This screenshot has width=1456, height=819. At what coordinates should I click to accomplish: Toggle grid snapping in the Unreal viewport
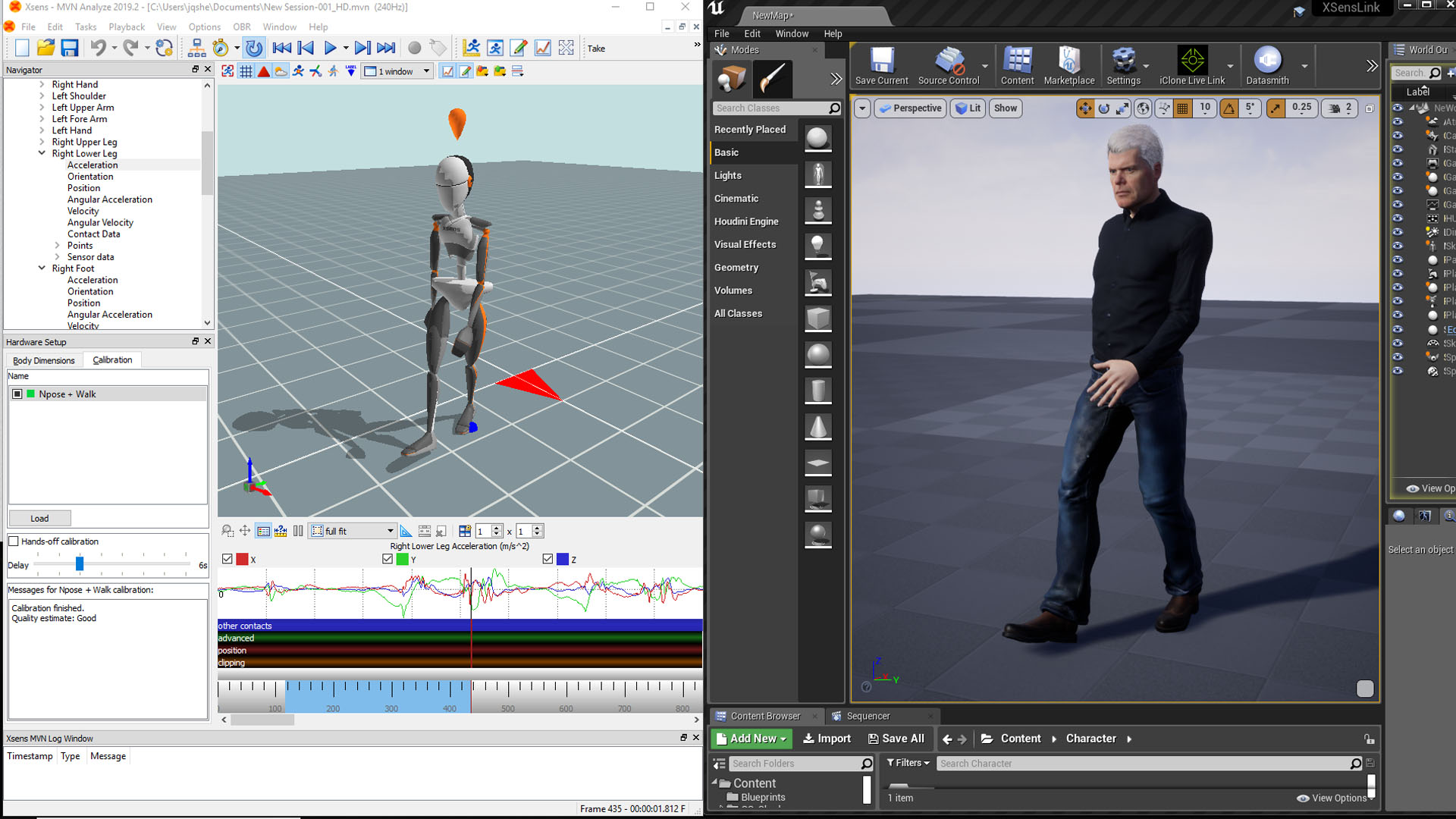pos(1182,108)
